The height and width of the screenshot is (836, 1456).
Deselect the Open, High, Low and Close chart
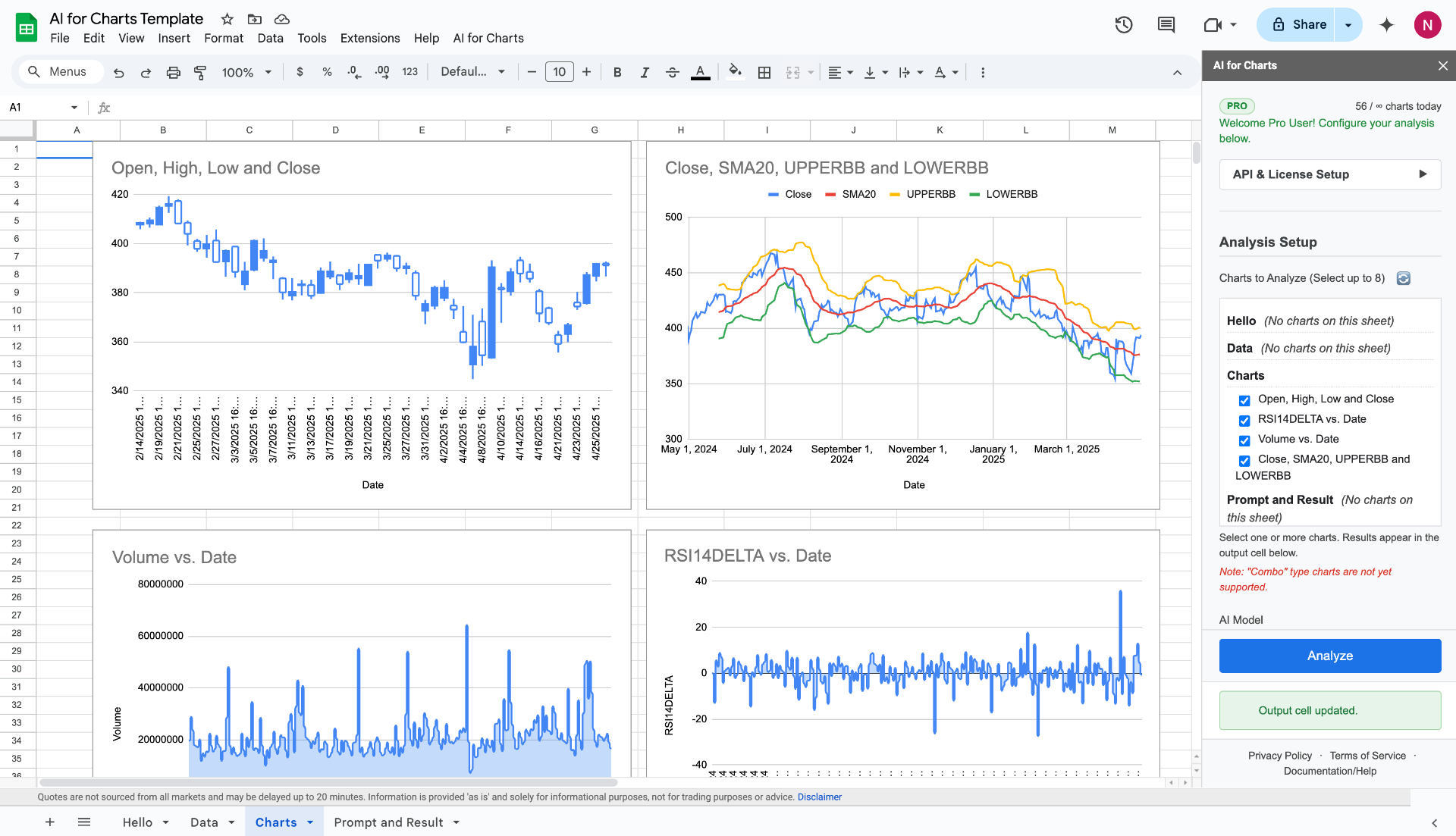[1244, 401]
